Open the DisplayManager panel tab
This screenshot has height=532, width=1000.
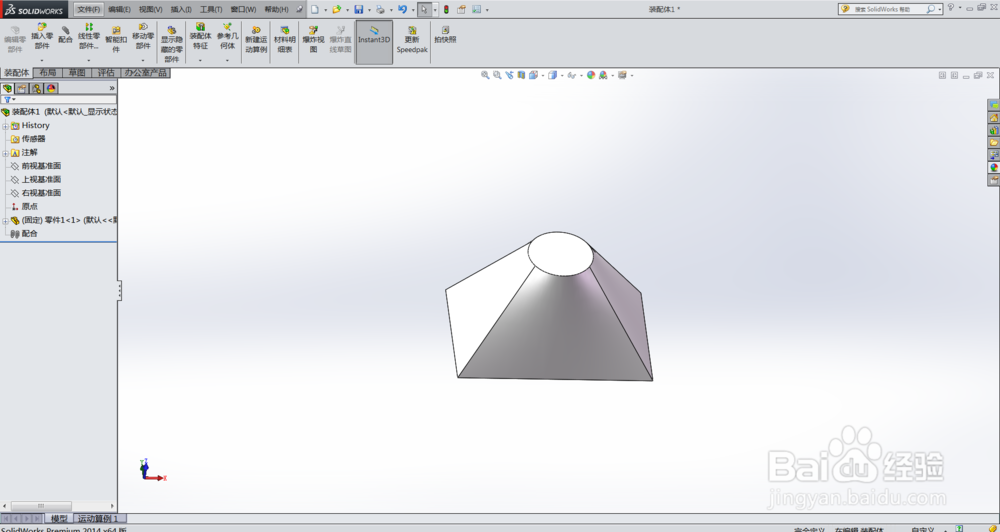point(51,88)
